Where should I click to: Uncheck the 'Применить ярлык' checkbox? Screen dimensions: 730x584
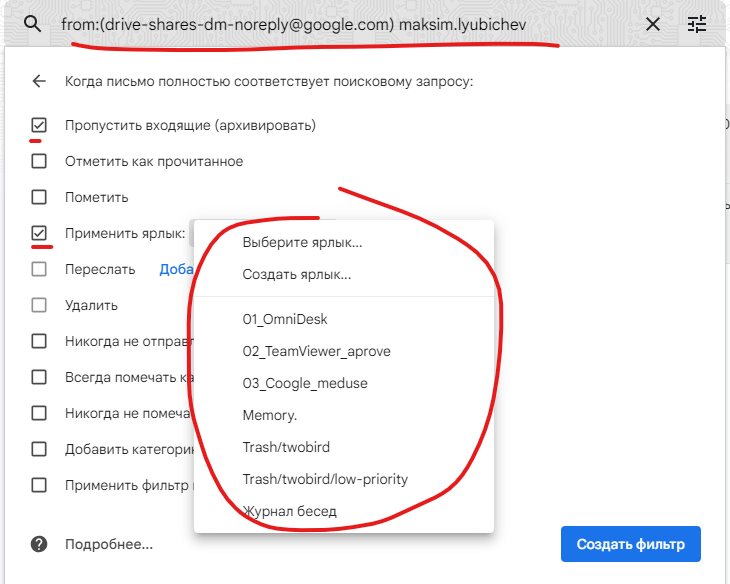click(x=39, y=233)
